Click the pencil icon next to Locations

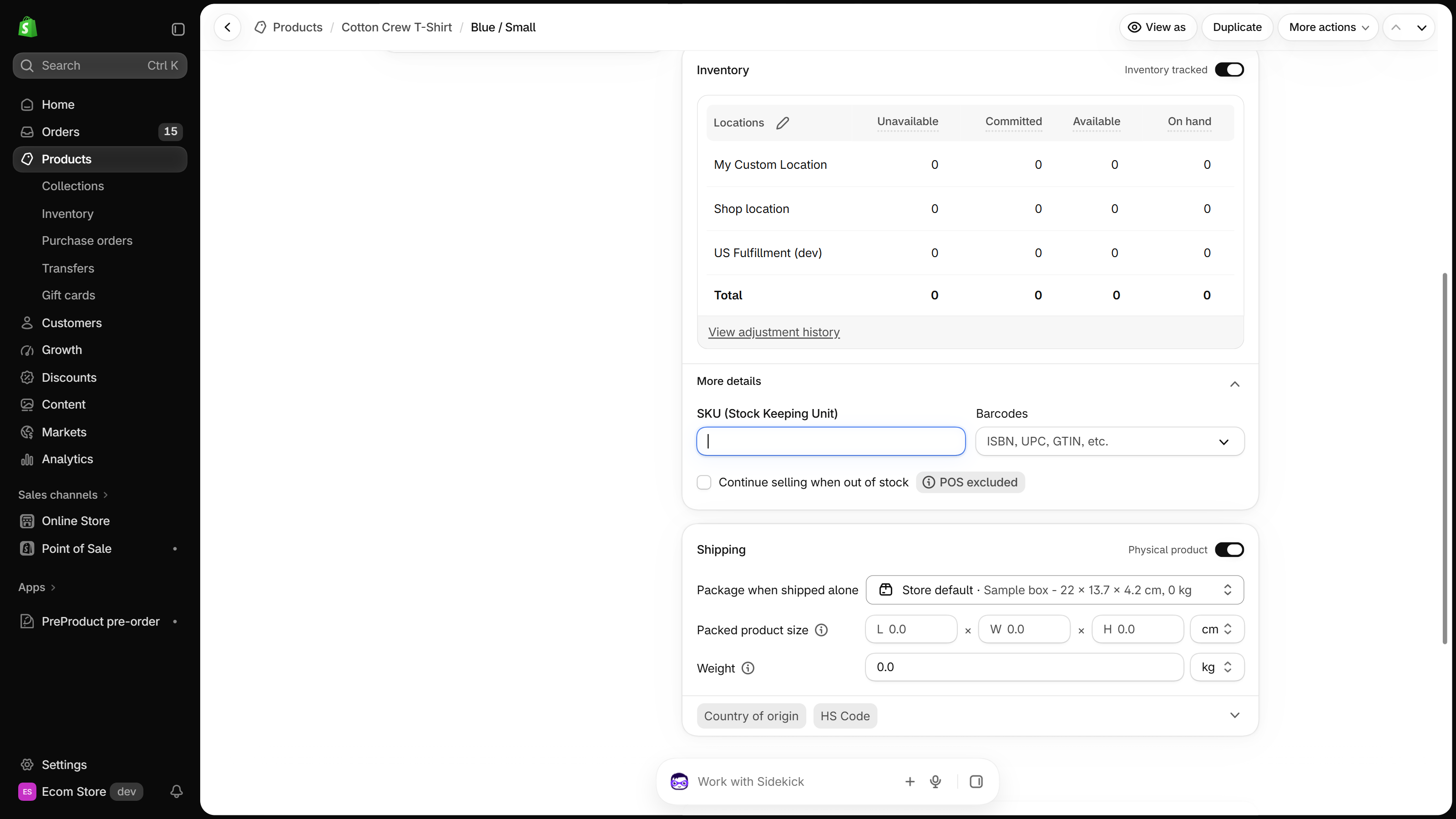(783, 123)
